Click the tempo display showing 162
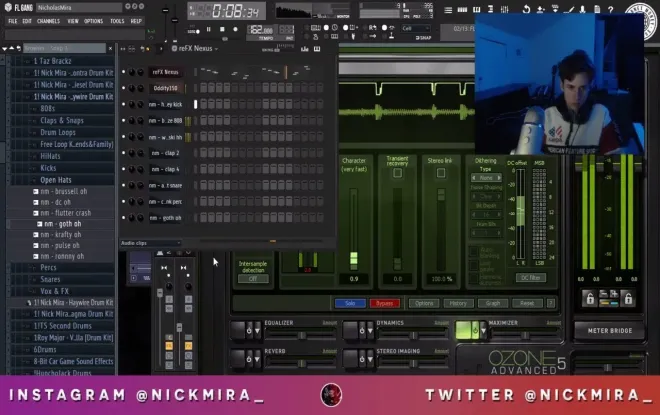Image resolution: width=660 pixels, height=415 pixels. tap(260, 30)
